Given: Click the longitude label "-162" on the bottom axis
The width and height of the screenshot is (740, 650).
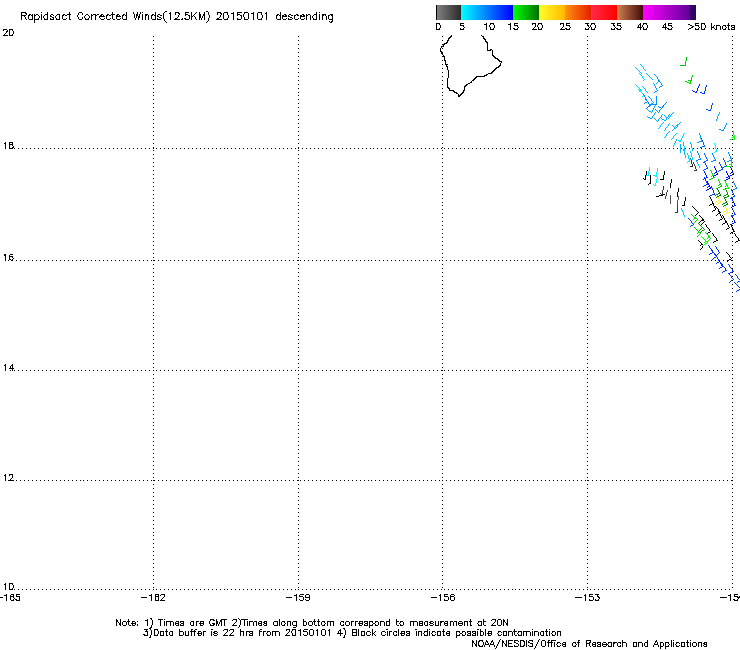Looking at the screenshot, I should pyautogui.click(x=153, y=598).
